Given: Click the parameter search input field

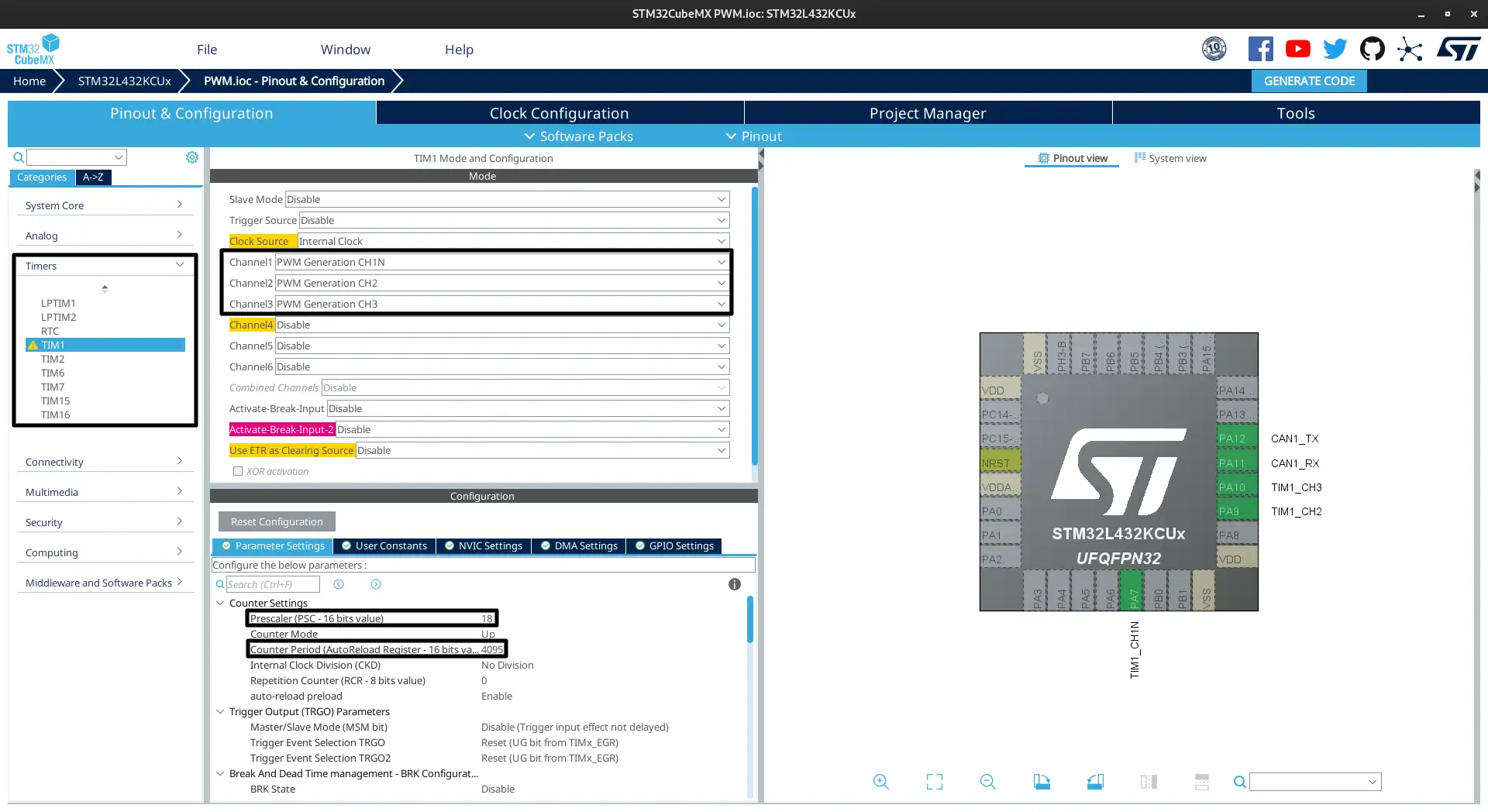Looking at the screenshot, I should click(272, 584).
